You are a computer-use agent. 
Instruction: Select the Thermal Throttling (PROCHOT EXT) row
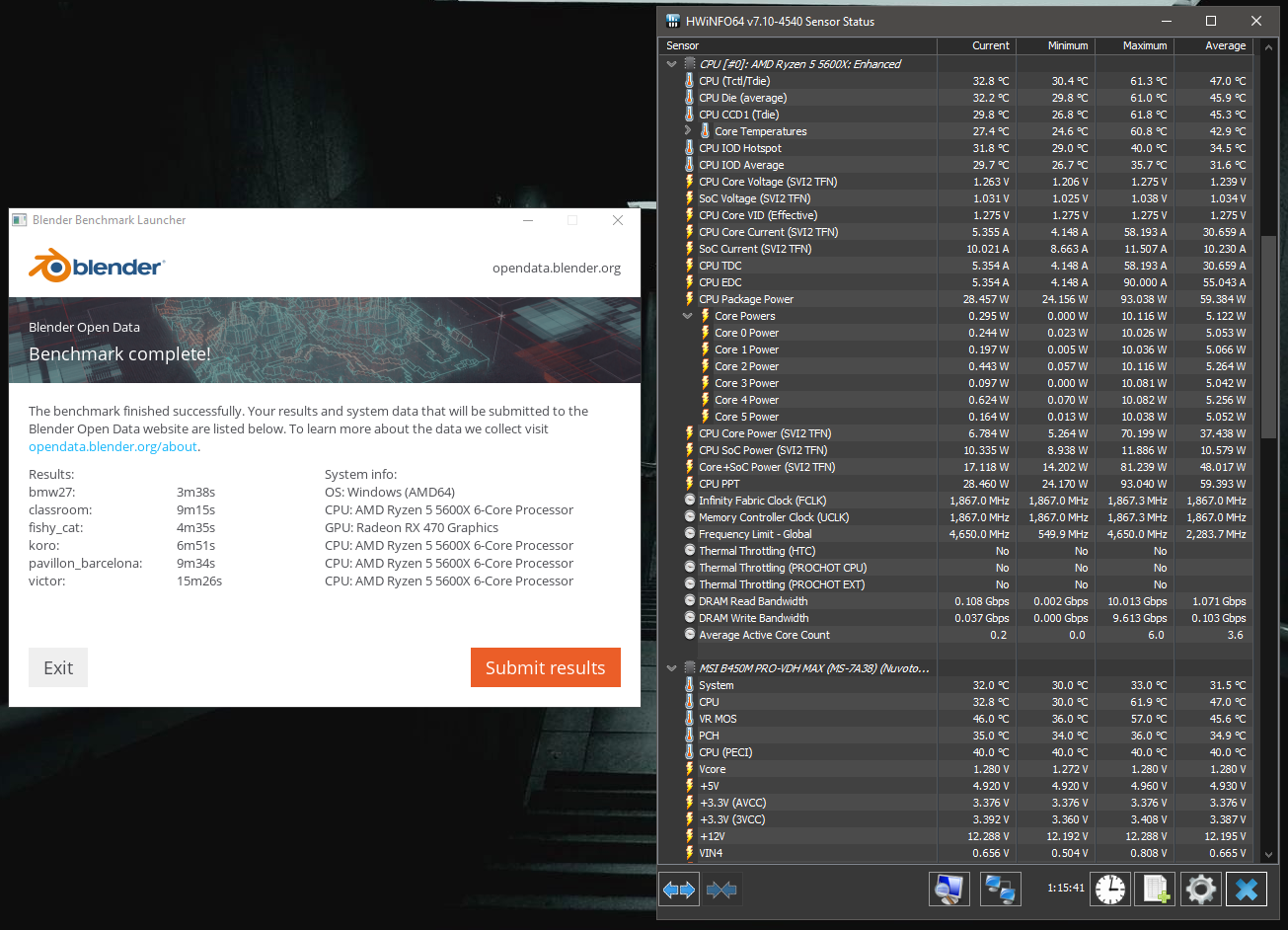pyautogui.click(x=955, y=584)
